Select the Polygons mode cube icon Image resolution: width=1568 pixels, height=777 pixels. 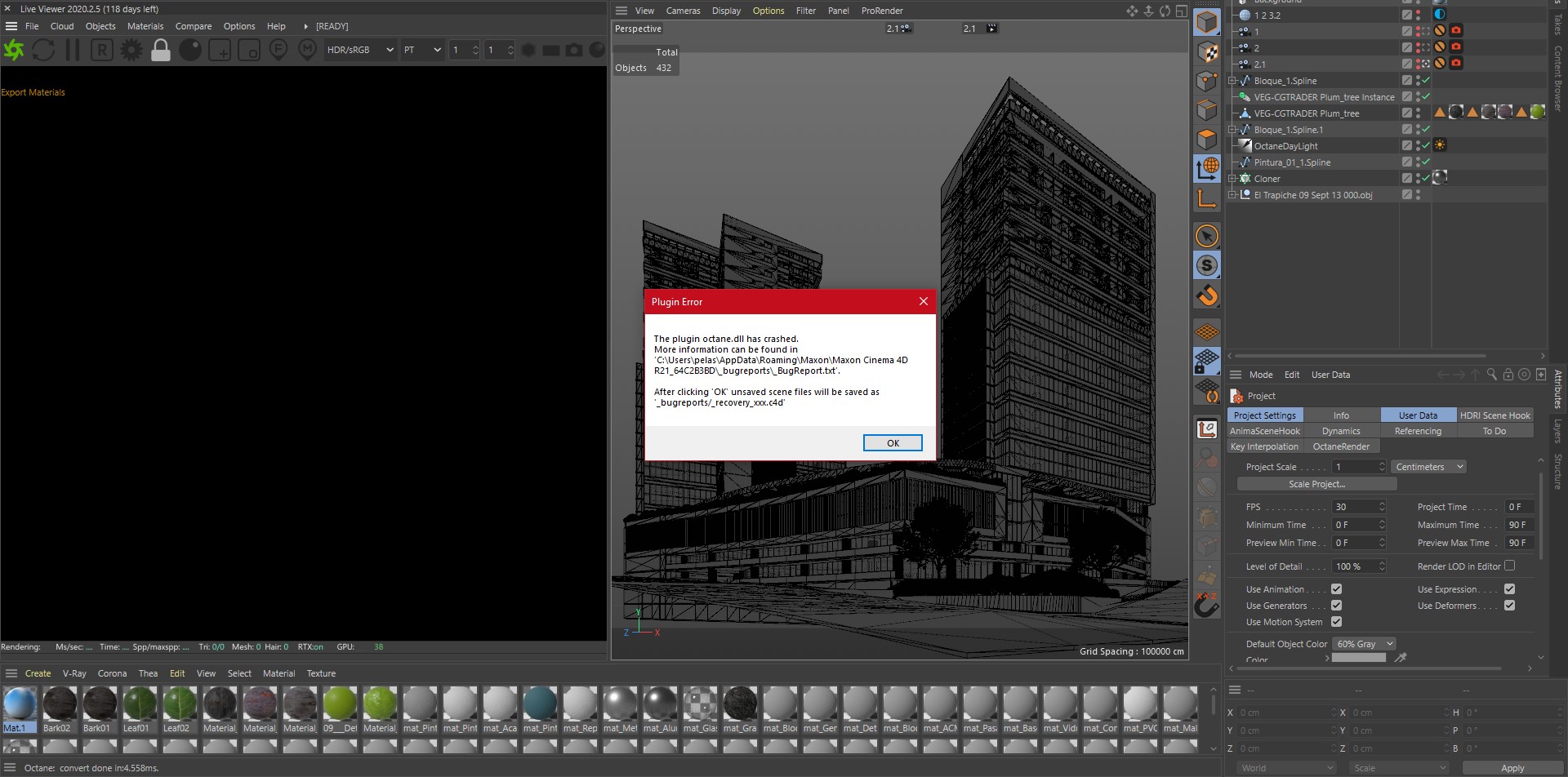click(x=1207, y=140)
